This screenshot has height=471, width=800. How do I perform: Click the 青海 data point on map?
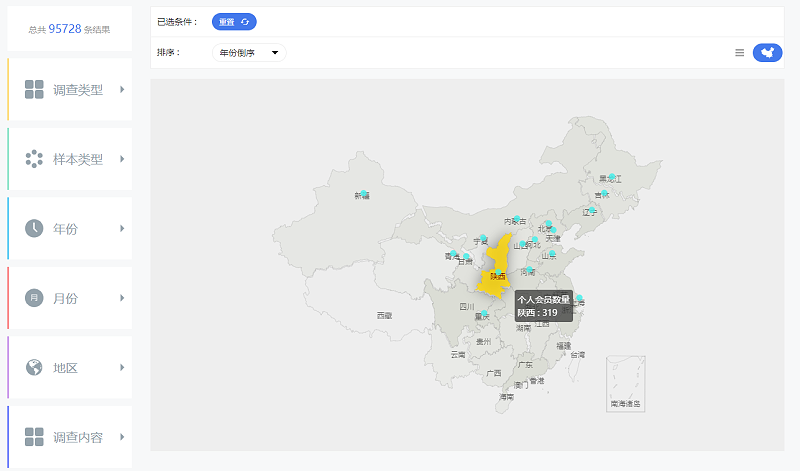tap(453, 253)
